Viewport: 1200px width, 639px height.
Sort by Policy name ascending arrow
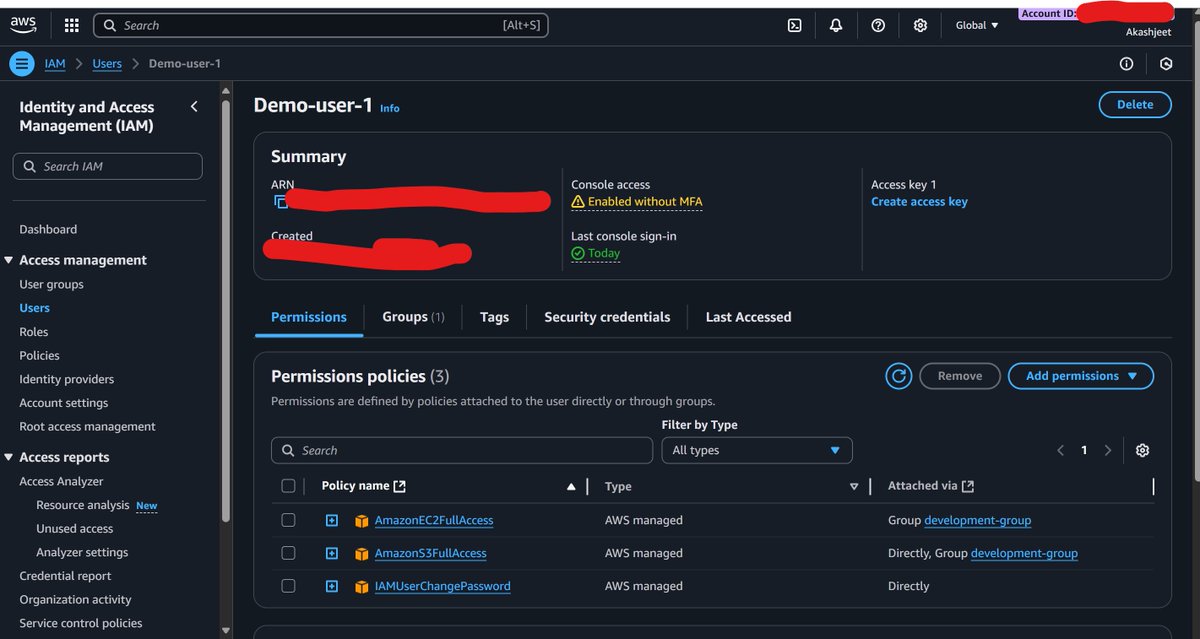pyautogui.click(x=571, y=487)
